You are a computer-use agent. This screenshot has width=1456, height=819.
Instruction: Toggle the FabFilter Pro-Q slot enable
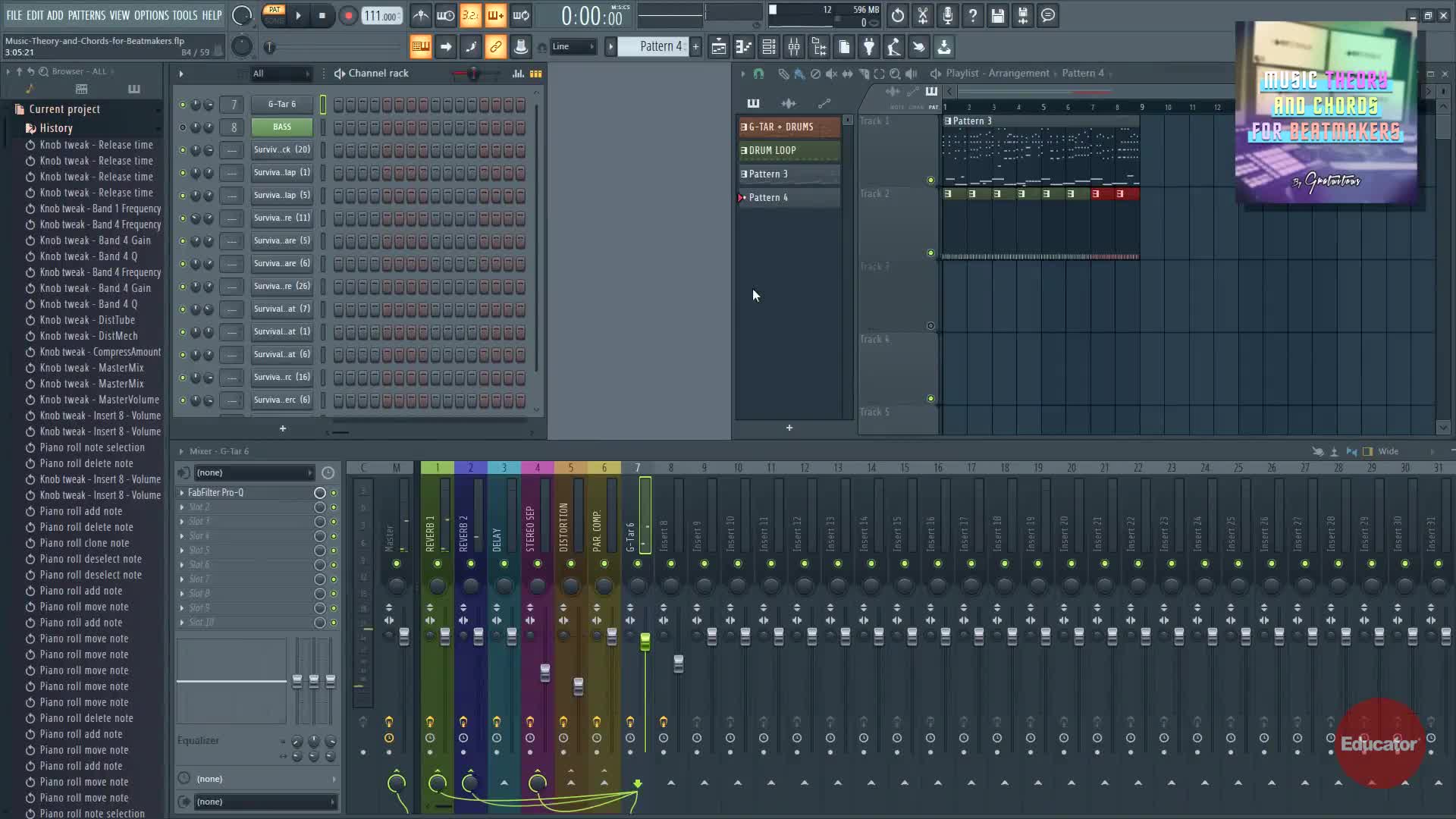coord(333,493)
